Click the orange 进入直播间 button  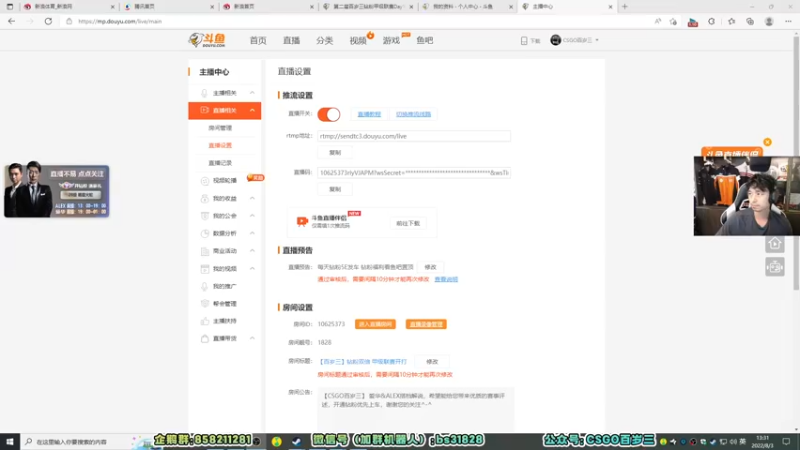375,324
